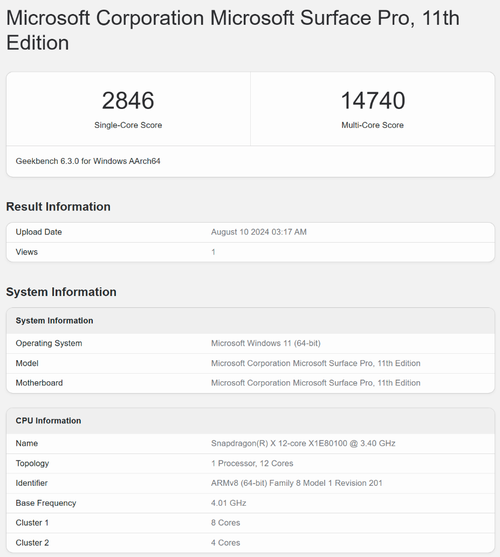Select the Operating System row value
Screen dimensions: 500x557
[x=266, y=343]
